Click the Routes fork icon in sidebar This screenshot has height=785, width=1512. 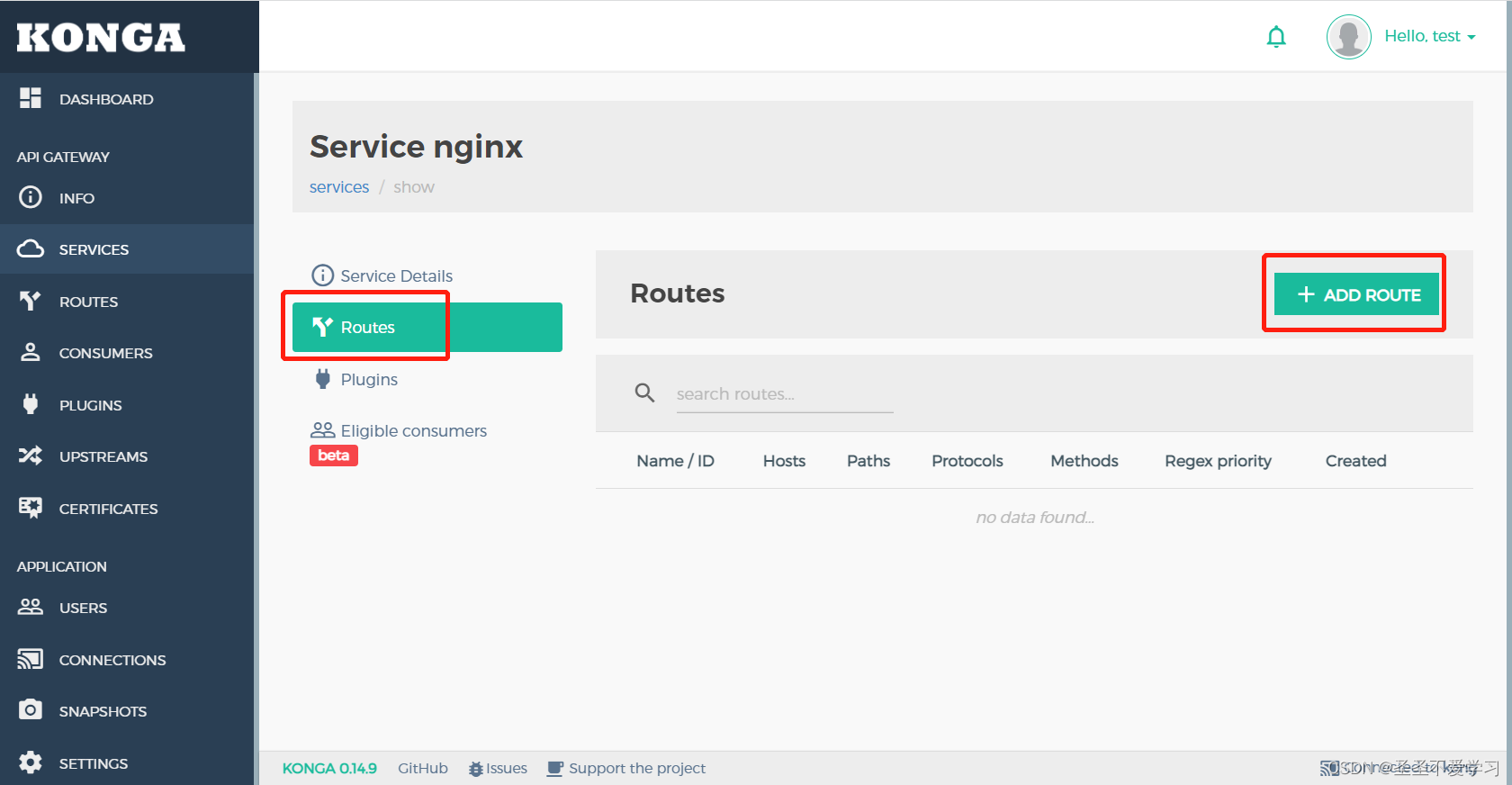click(x=31, y=301)
